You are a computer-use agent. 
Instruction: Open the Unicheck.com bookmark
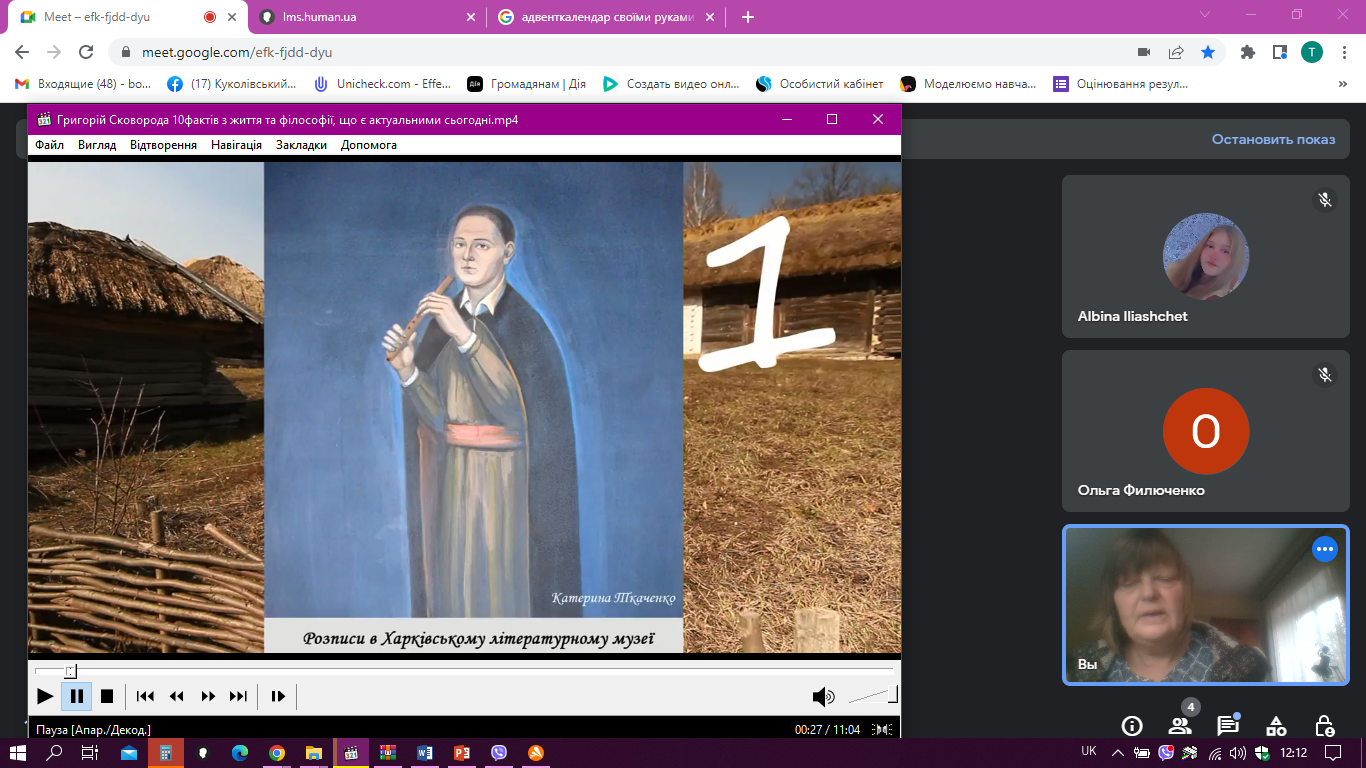point(382,84)
